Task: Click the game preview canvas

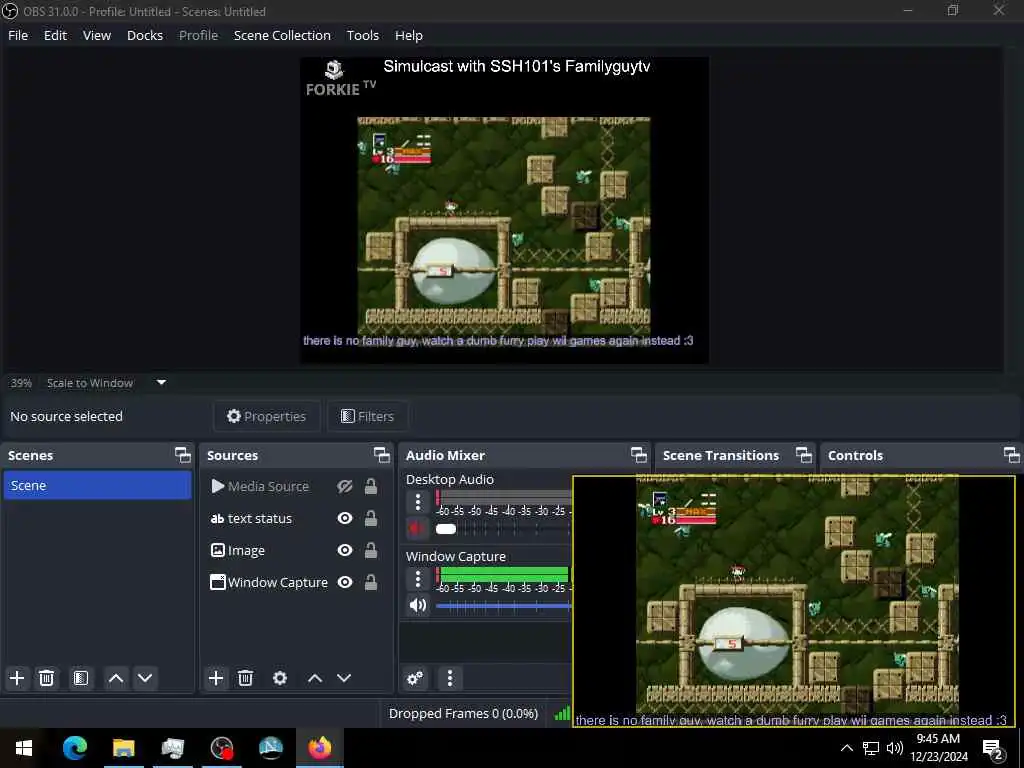Action: point(504,210)
